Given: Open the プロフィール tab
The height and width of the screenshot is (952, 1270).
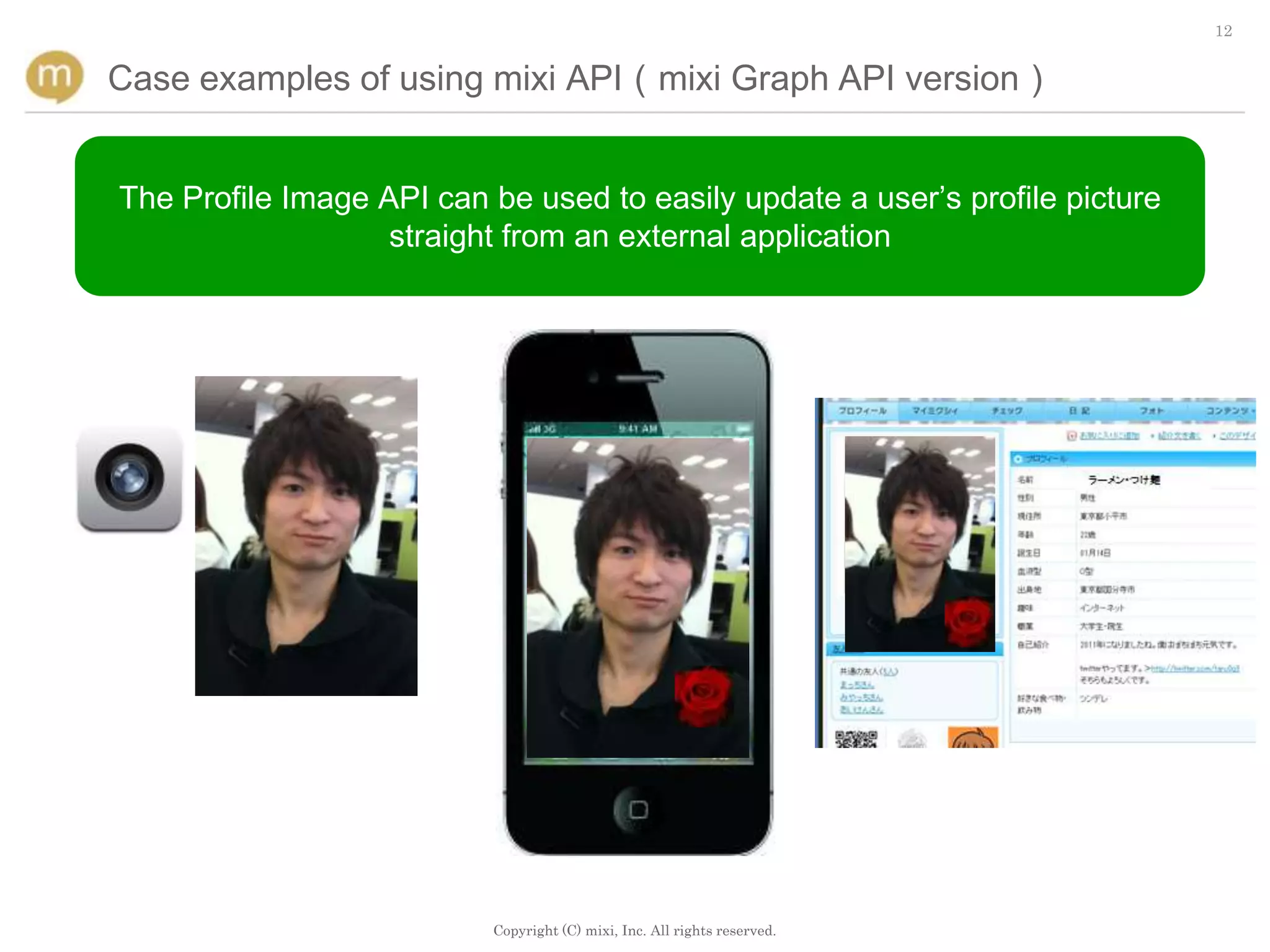Looking at the screenshot, I should point(862,411).
